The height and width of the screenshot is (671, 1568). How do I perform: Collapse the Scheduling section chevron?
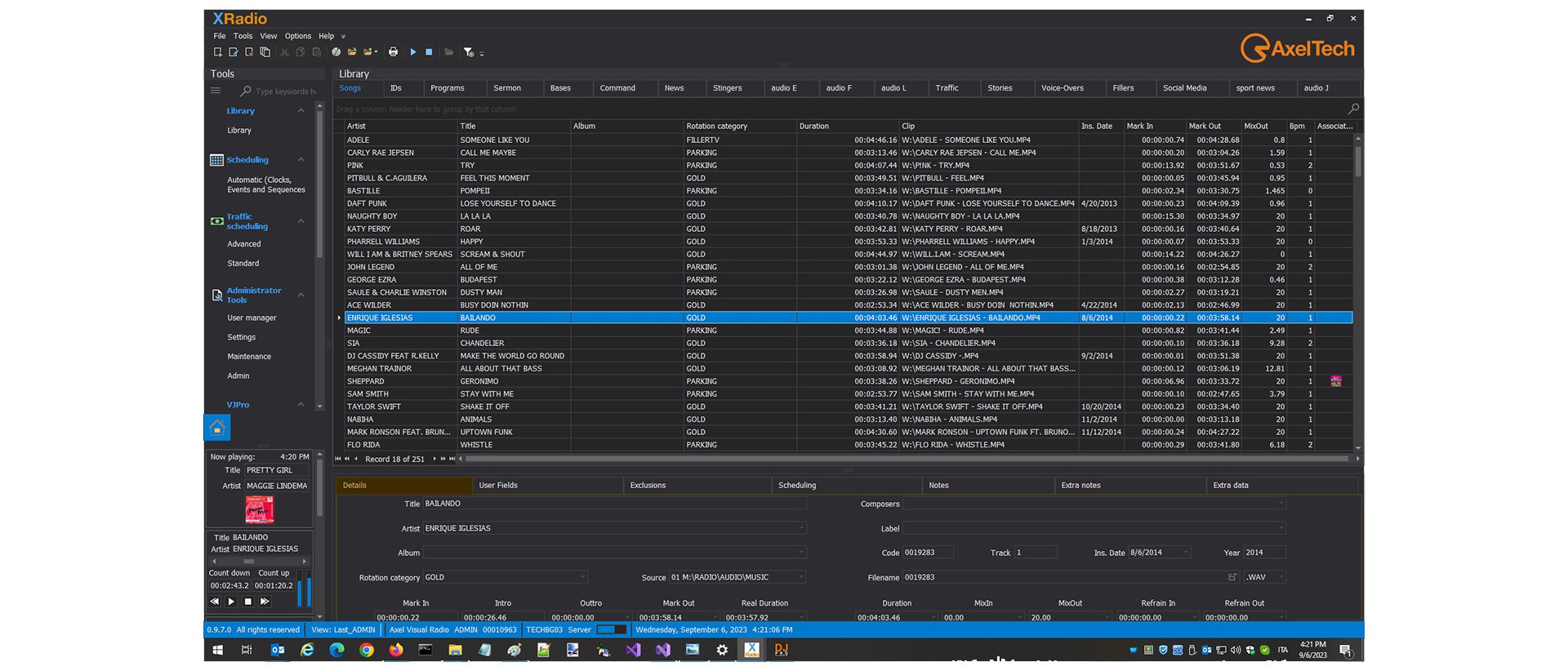(301, 160)
